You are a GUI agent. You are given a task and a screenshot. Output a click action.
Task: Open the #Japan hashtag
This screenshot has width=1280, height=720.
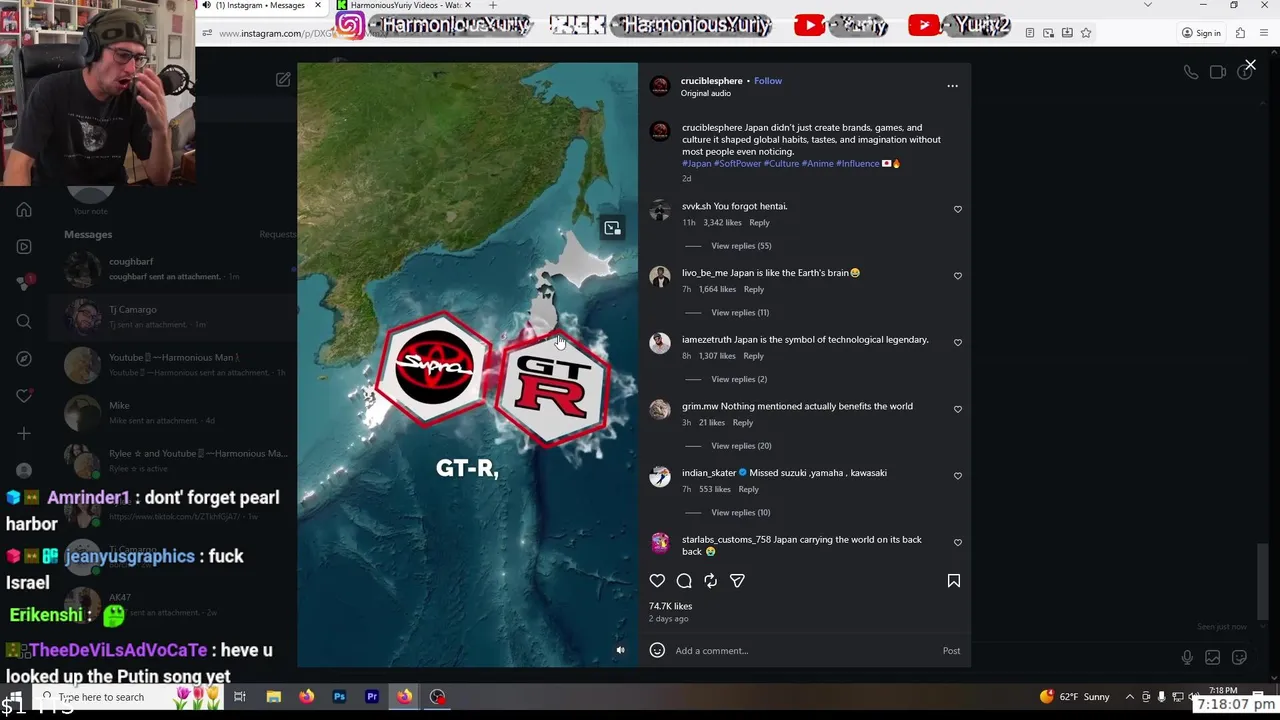697,164
